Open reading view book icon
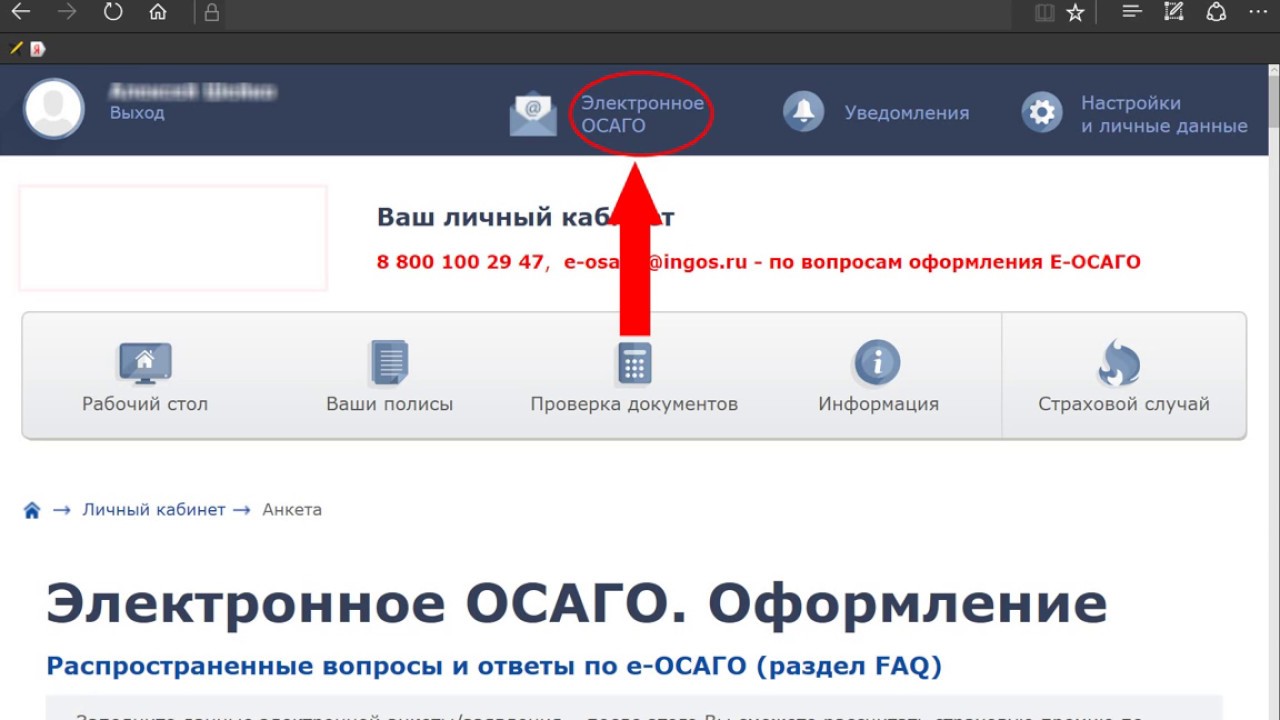Screen dimensions: 1280x720 click(x=1044, y=13)
